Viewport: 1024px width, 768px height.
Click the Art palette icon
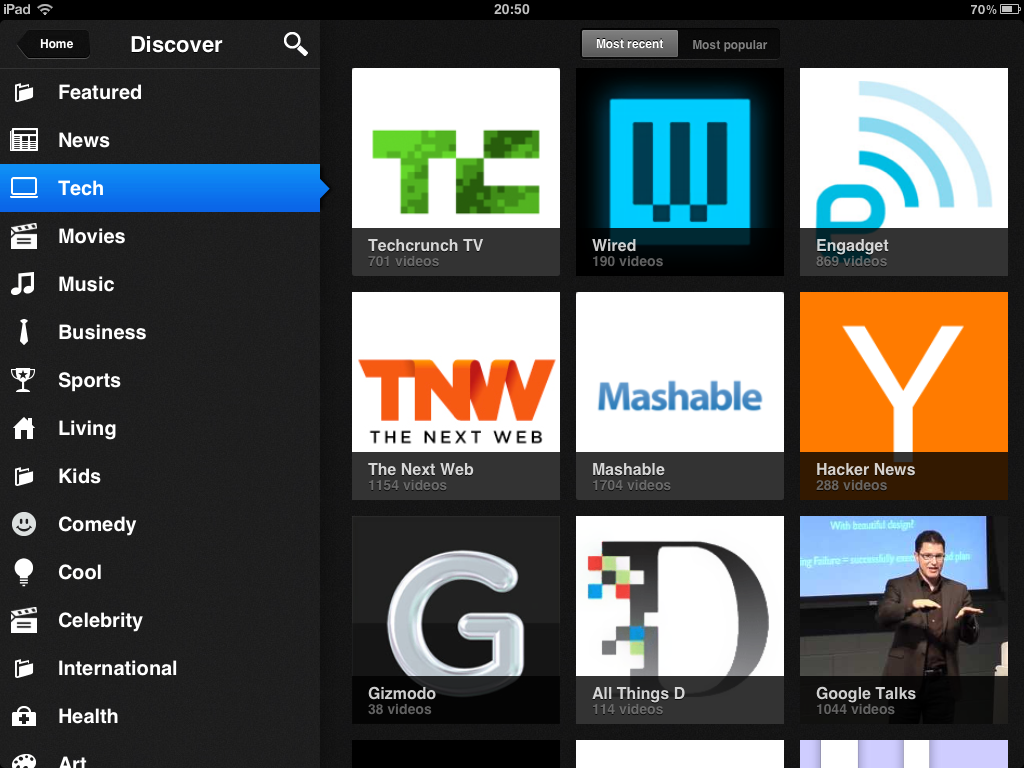tap(24, 761)
